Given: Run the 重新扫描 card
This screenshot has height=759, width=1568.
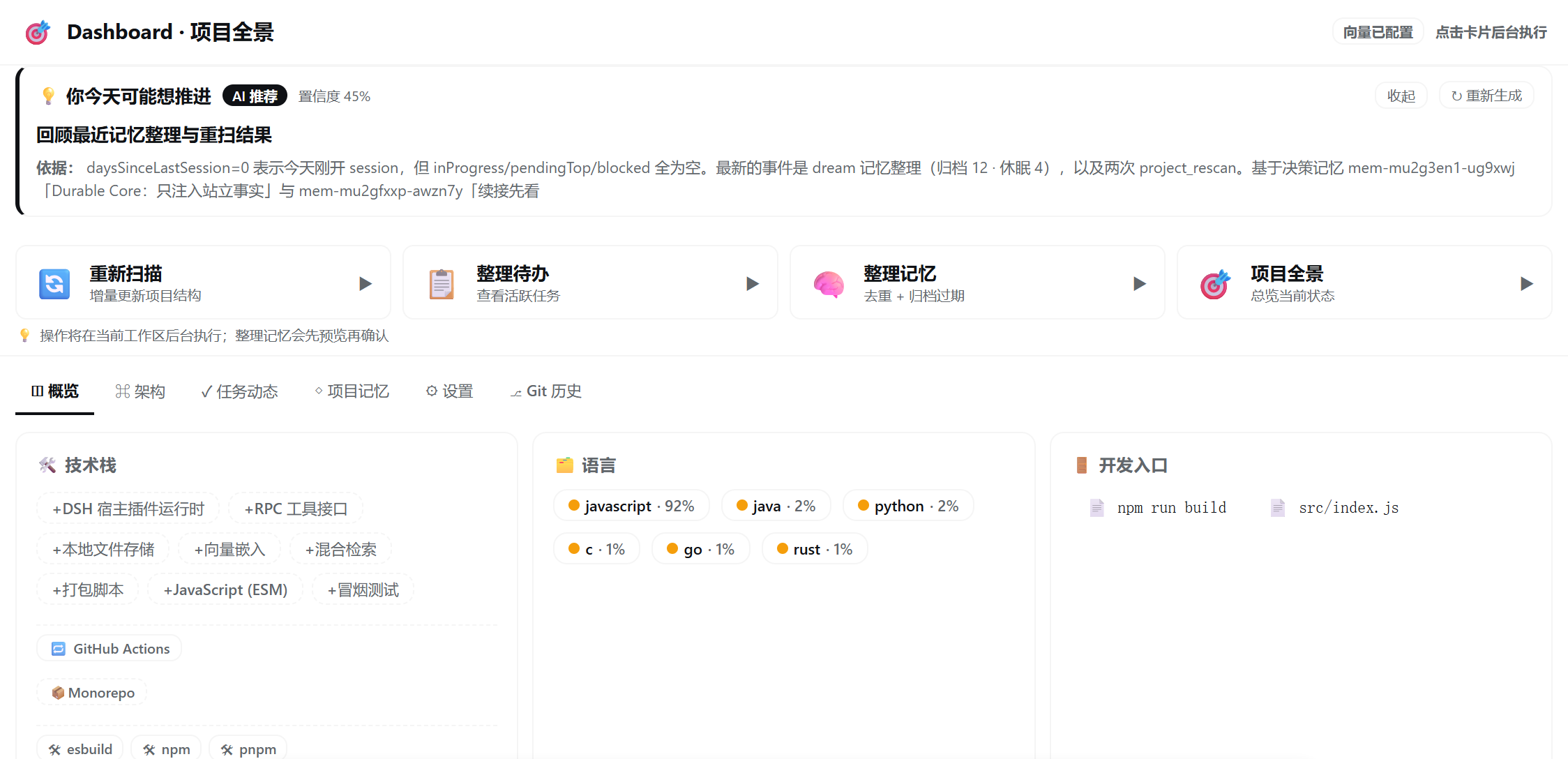Looking at the screenshot, I should coord(203,283).
